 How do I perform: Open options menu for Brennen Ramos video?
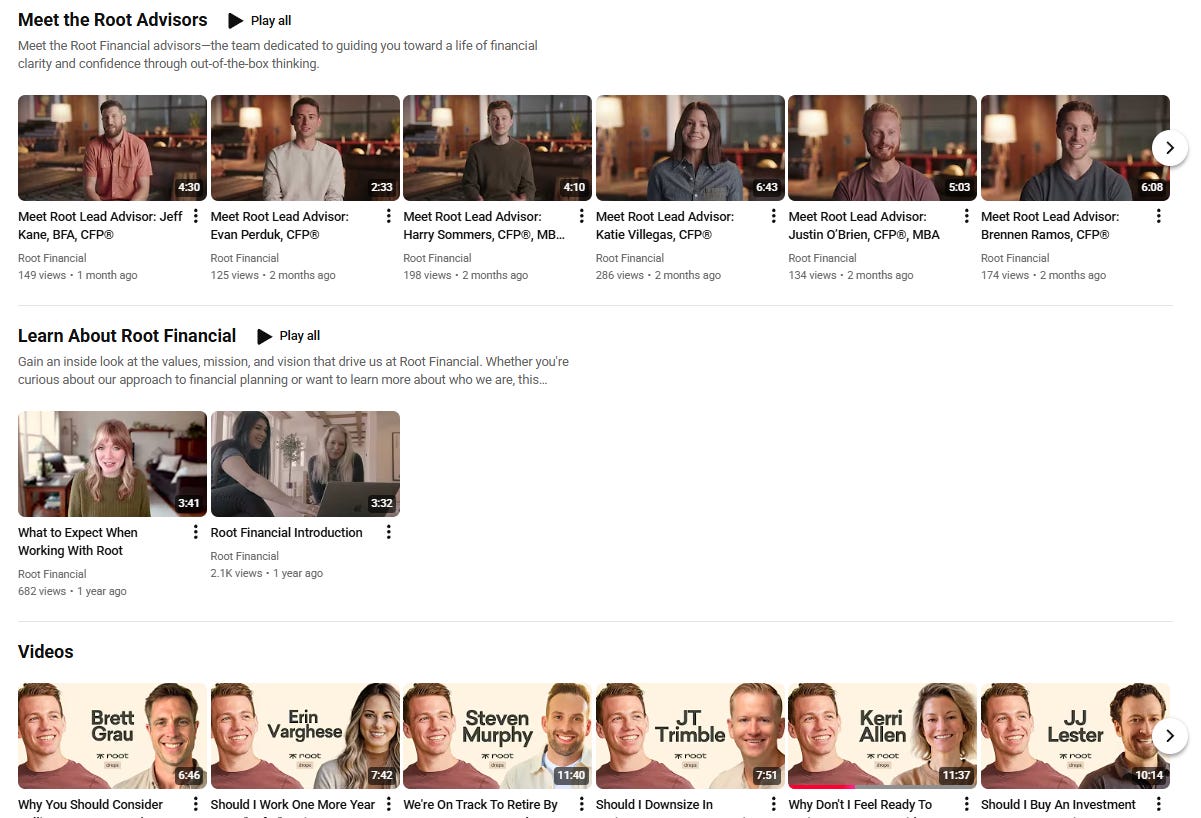point(1159,216)
